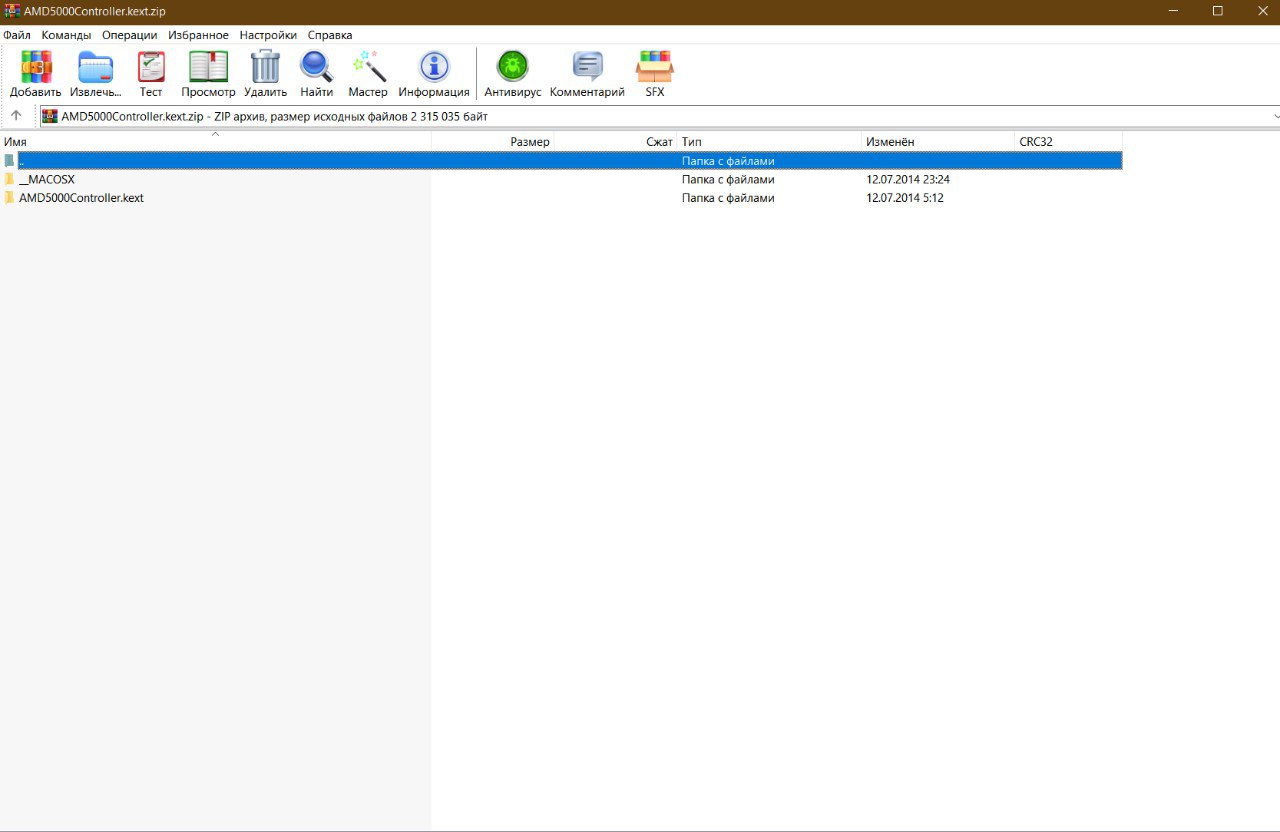Viewport: 1280px width, 832px height.
Task: Sort by the Изменён column header
Action: [939, 142]
